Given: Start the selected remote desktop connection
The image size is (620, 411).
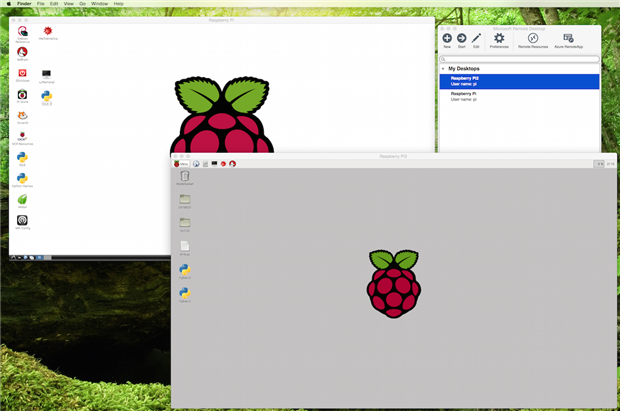Looking at the screenshot, I should coord(461,38).
